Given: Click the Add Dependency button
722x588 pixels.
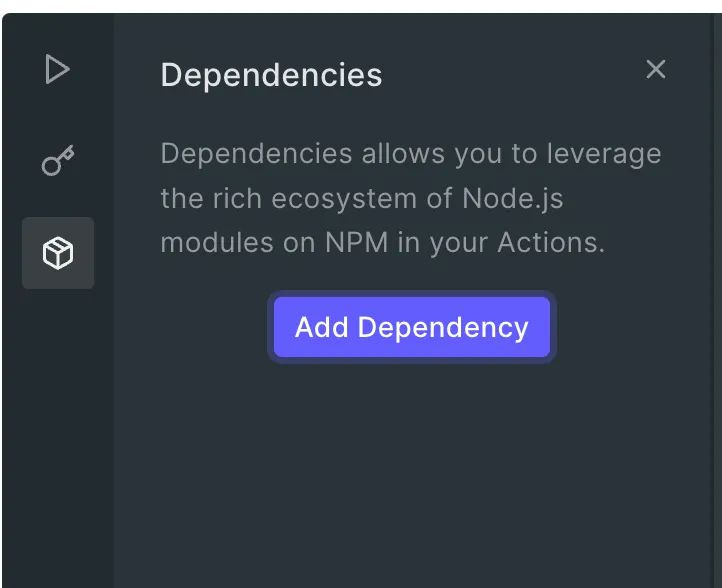Looking at the screenshot, I should (412, 327).
